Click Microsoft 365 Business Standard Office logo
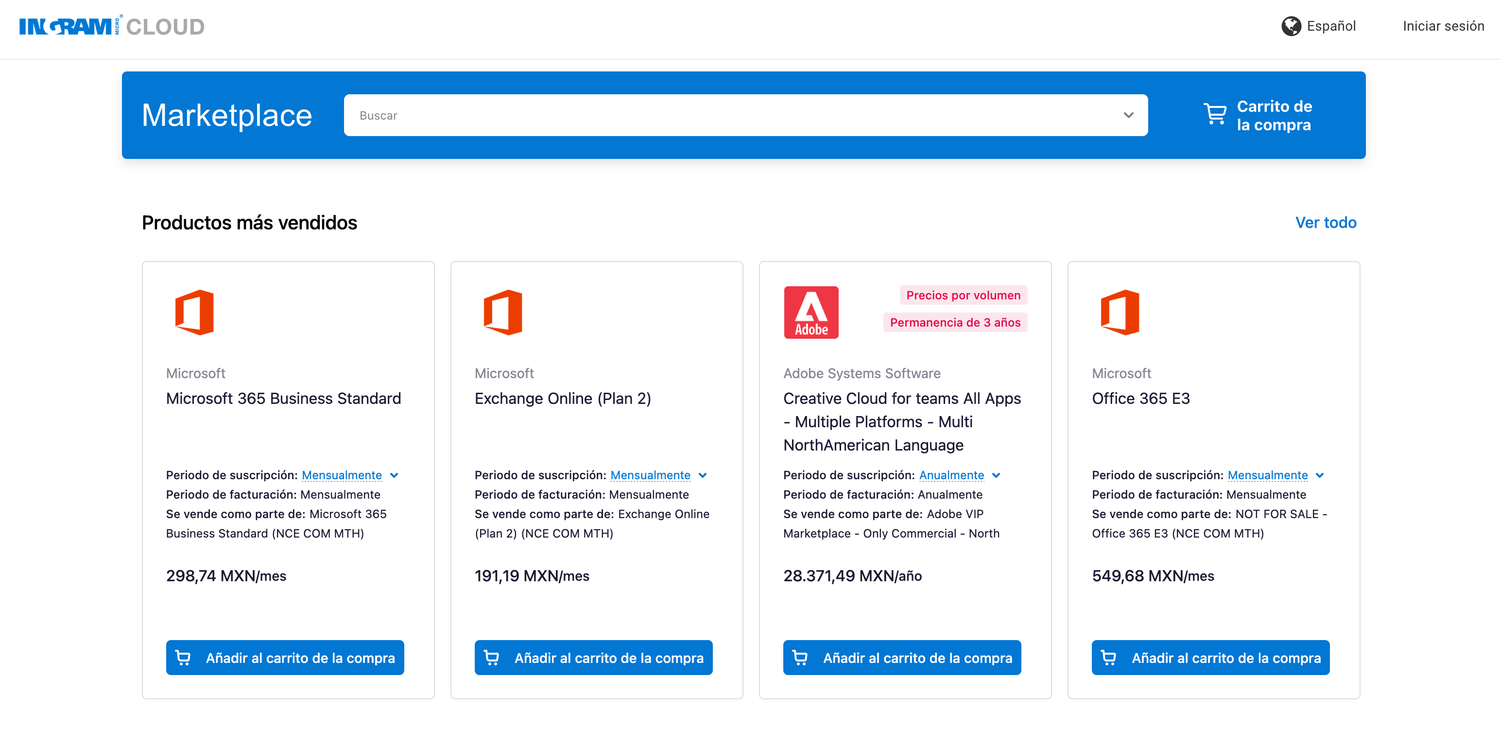1500x747 pixels. click(x=194, y=312)
